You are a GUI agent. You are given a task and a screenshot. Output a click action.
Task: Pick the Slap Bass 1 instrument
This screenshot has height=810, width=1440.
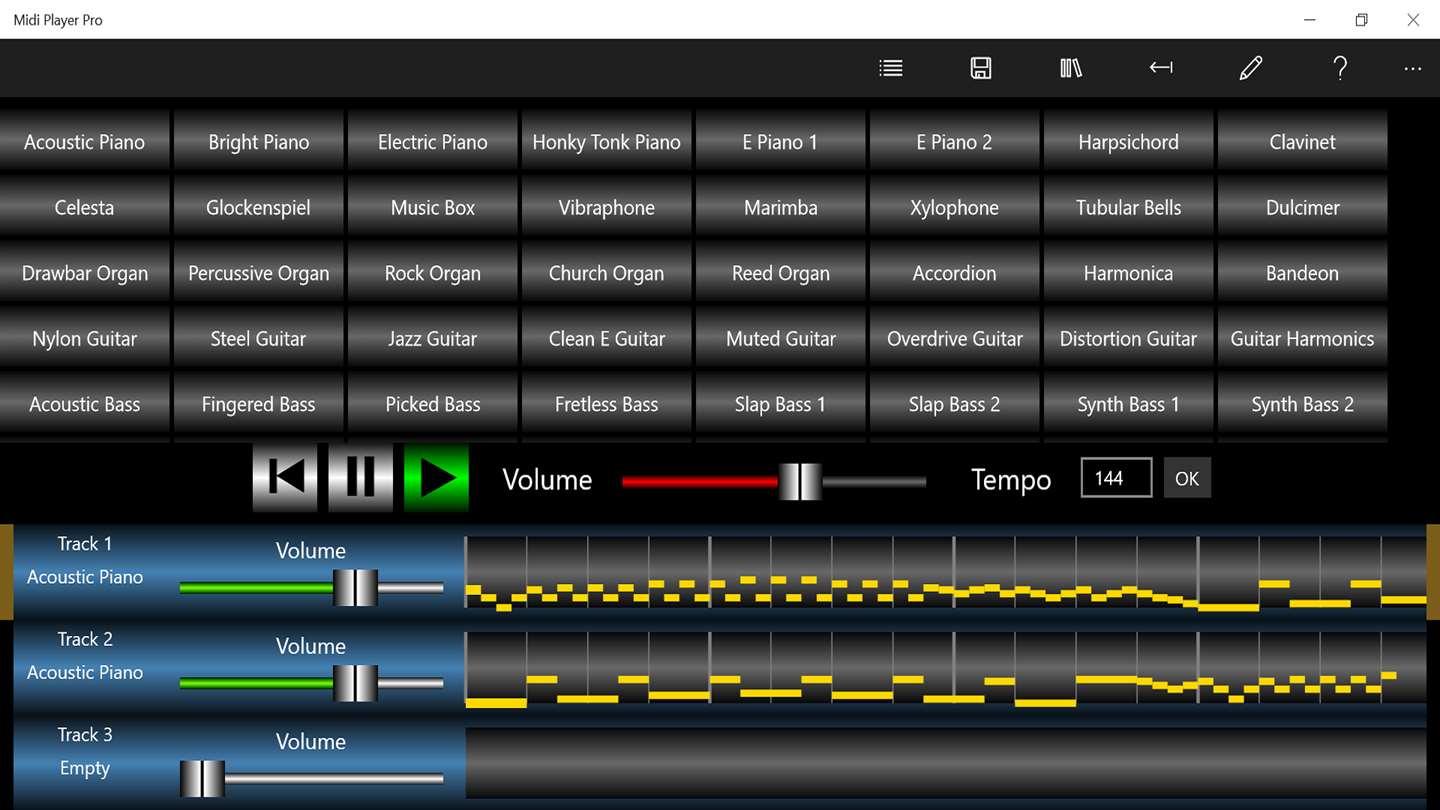[780, 404]
